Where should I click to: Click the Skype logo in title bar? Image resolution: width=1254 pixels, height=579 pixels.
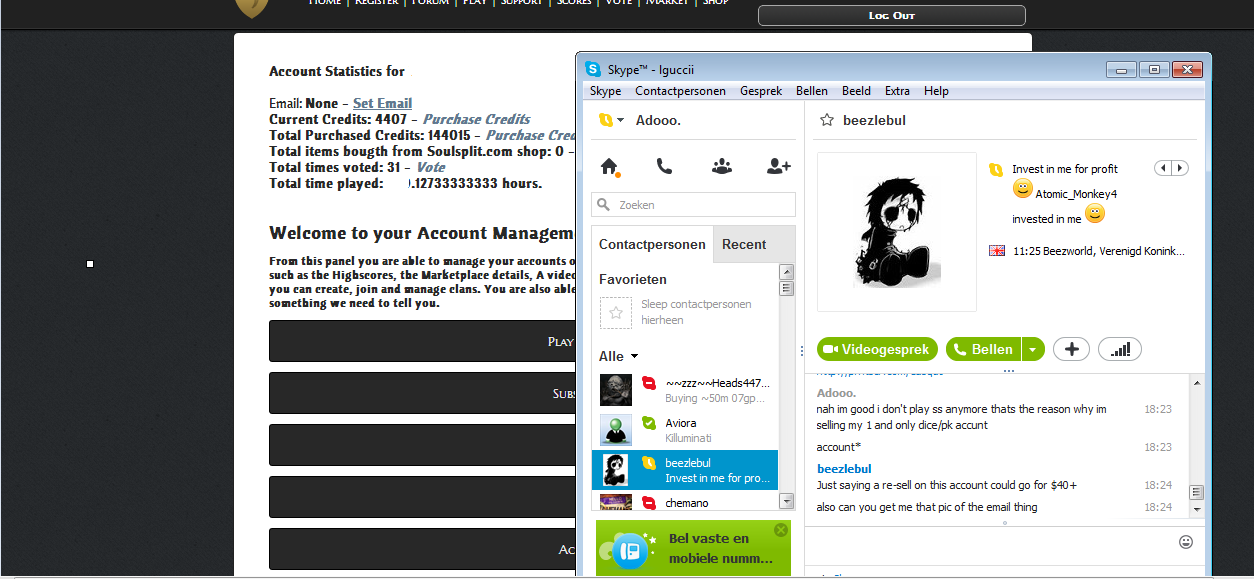coord(593,69)
